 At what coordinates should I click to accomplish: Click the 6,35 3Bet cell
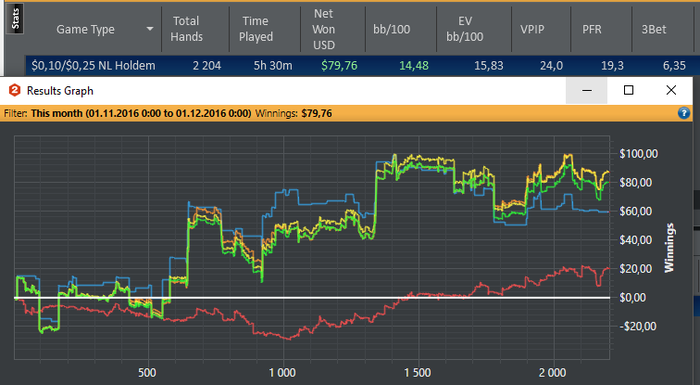674,66
